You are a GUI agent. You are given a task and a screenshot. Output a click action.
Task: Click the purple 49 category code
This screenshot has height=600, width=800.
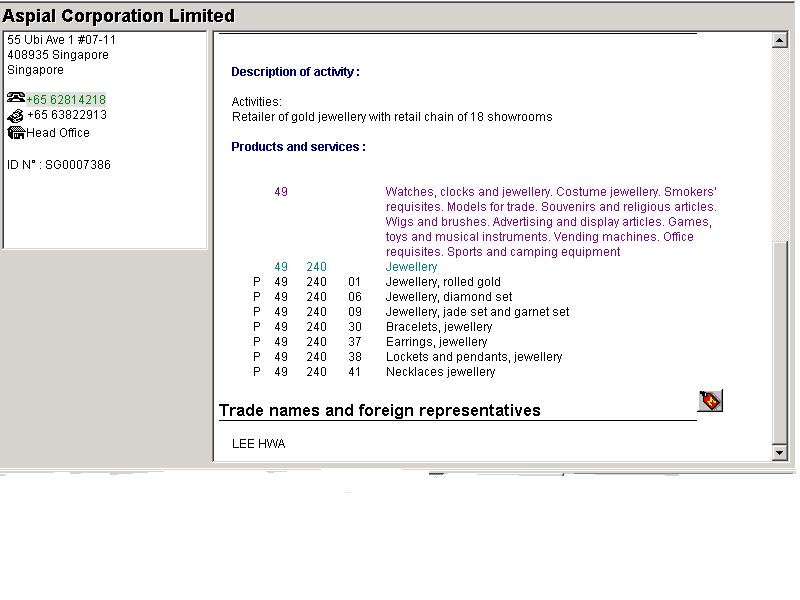point(281,192)
